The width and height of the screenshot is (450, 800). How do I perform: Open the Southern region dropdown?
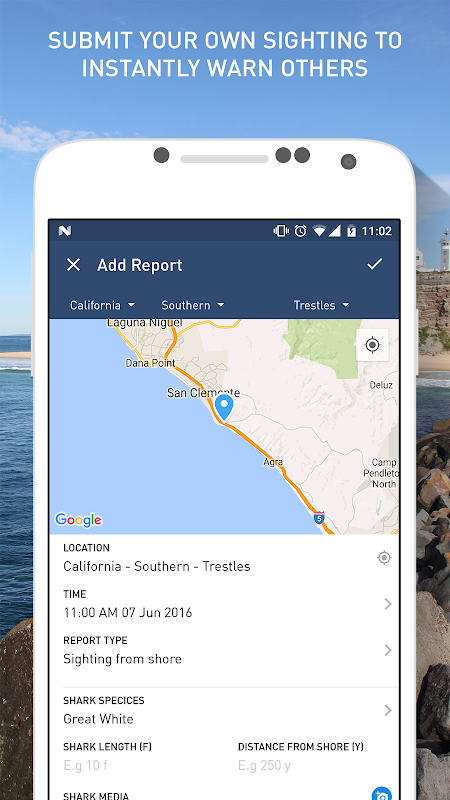pyautogui.click(x=192, y=305)
